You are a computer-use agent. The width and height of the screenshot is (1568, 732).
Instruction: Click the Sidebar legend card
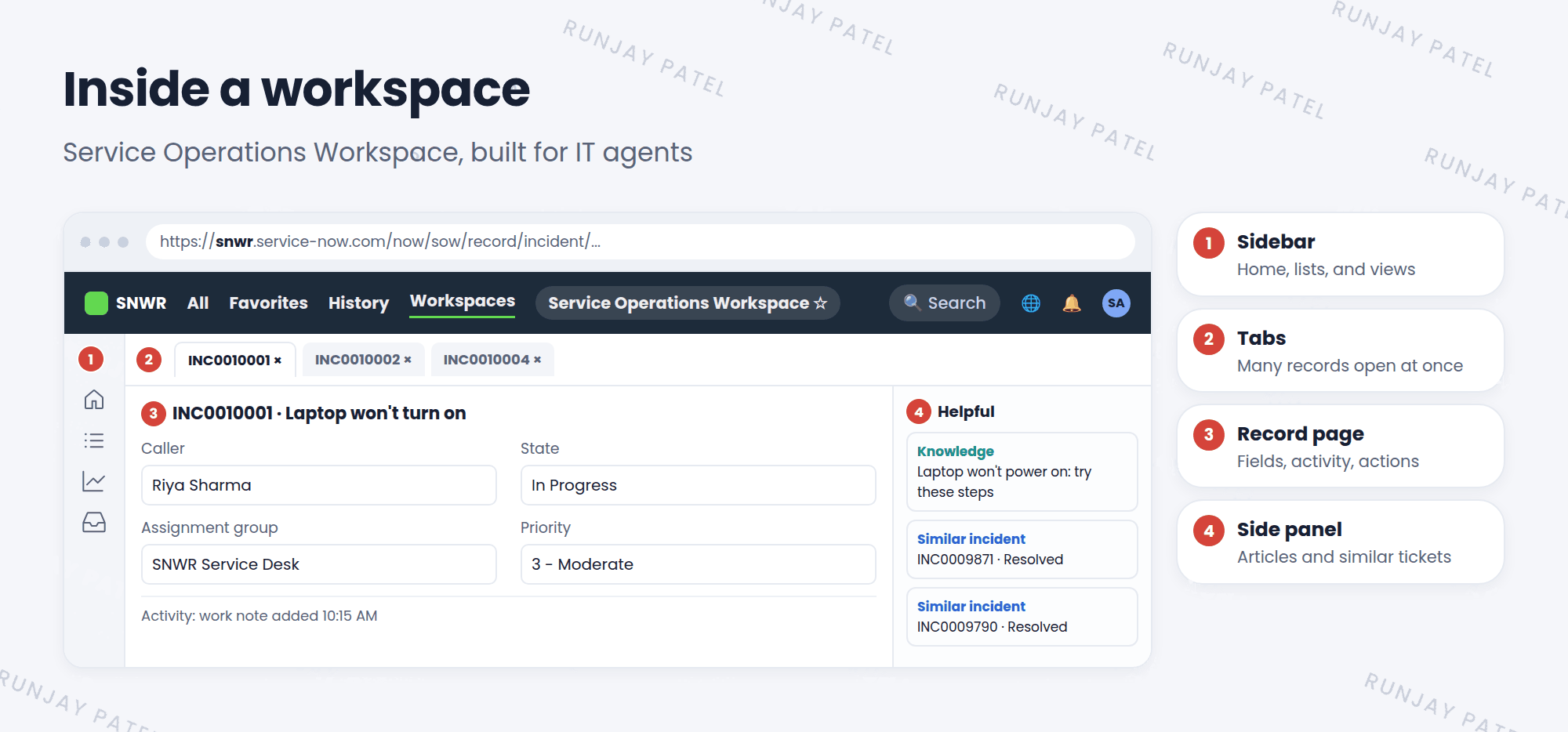click(1341, 255)
